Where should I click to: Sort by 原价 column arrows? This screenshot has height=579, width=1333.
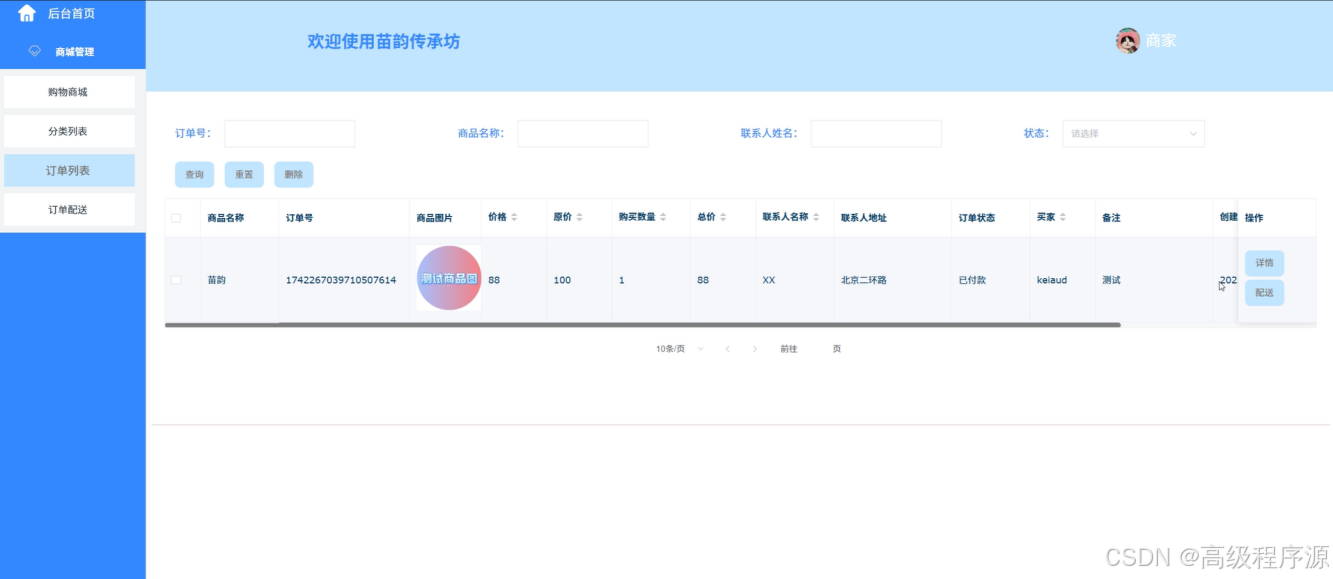(x=579, y=217)
